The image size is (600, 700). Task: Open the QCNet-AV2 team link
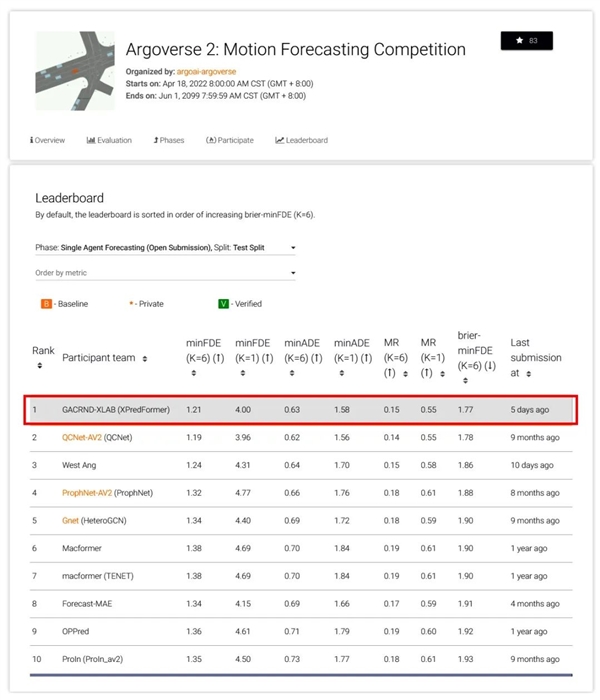coord(81,437)
